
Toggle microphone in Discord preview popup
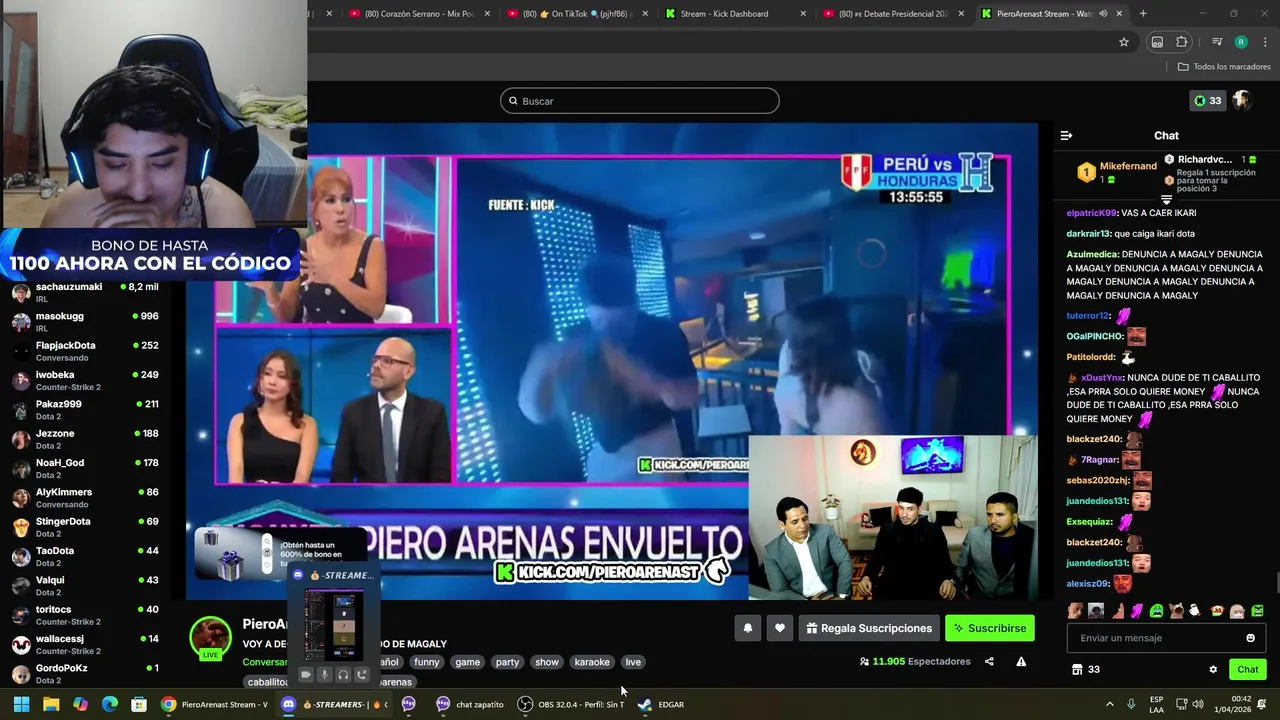coord(324,674)
